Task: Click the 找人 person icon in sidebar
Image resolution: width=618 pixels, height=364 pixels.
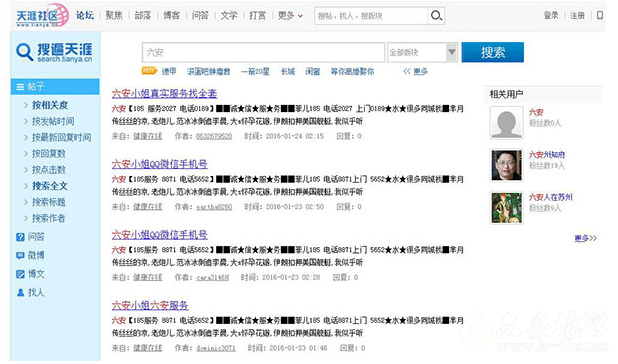Action: click(x=20, y=293)
